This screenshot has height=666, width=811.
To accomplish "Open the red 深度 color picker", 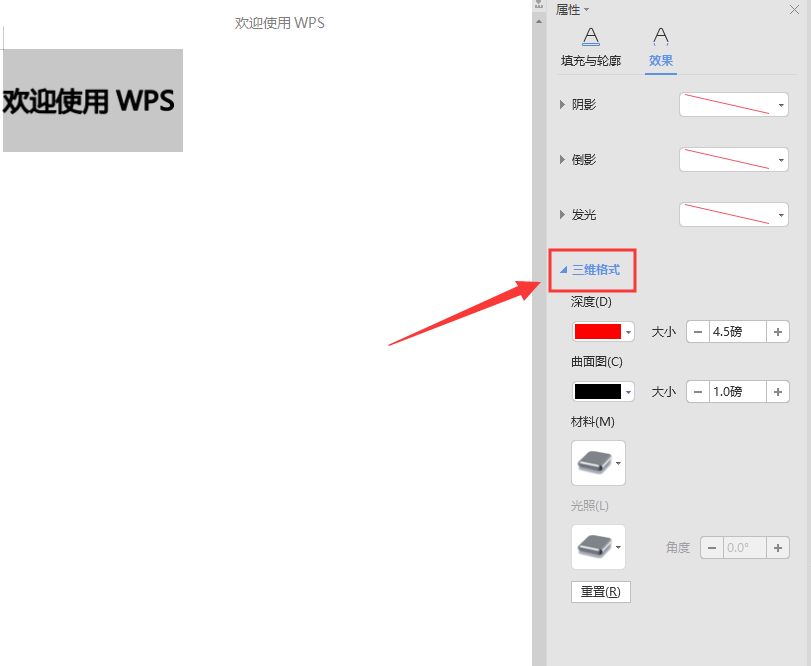I will [603, 331].
